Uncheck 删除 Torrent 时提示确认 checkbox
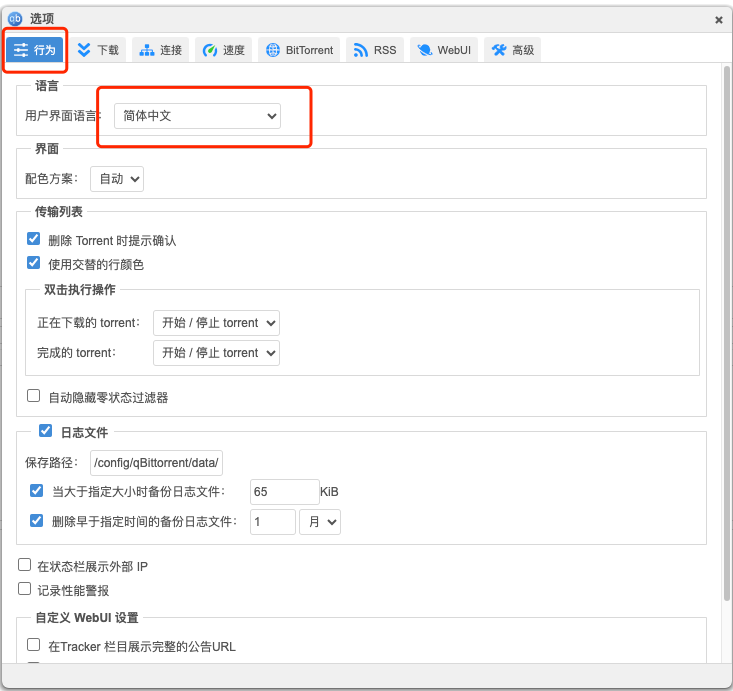 34,240
